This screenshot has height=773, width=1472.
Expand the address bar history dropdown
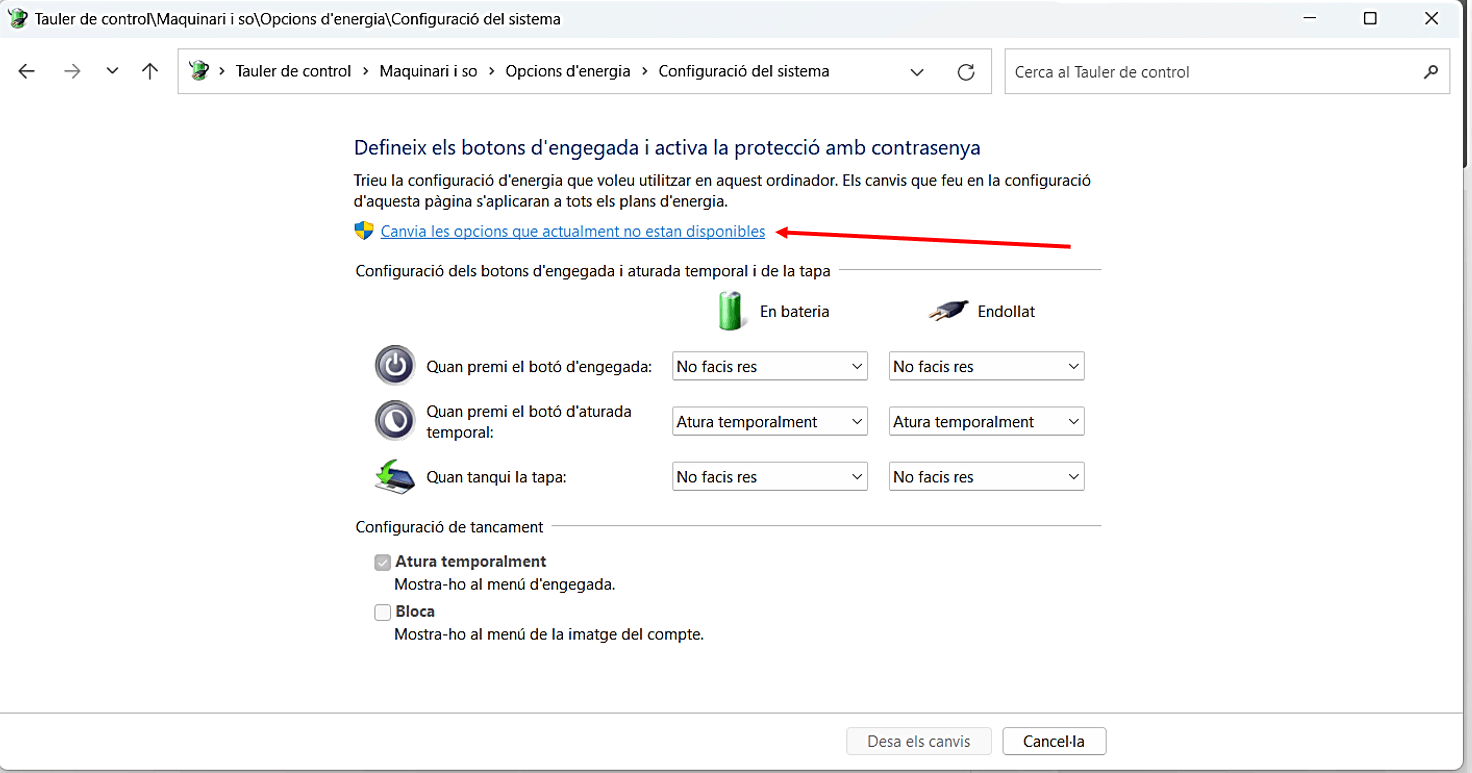pos(917,72)
